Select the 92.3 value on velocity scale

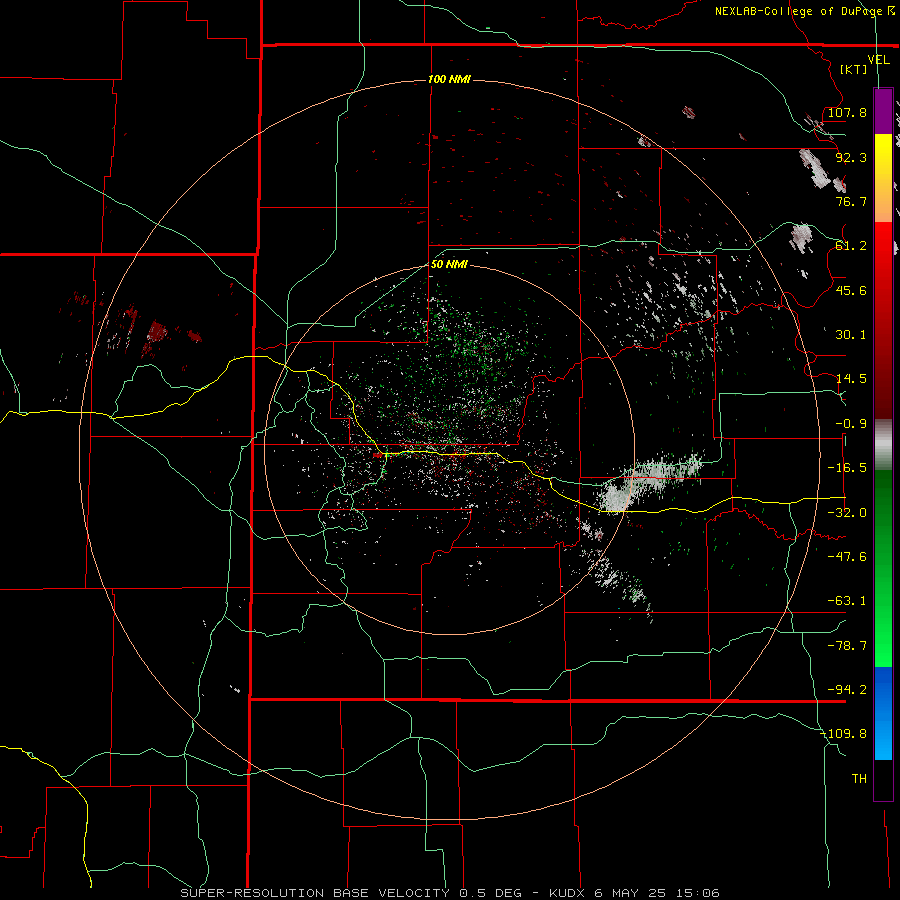[851, 157]
